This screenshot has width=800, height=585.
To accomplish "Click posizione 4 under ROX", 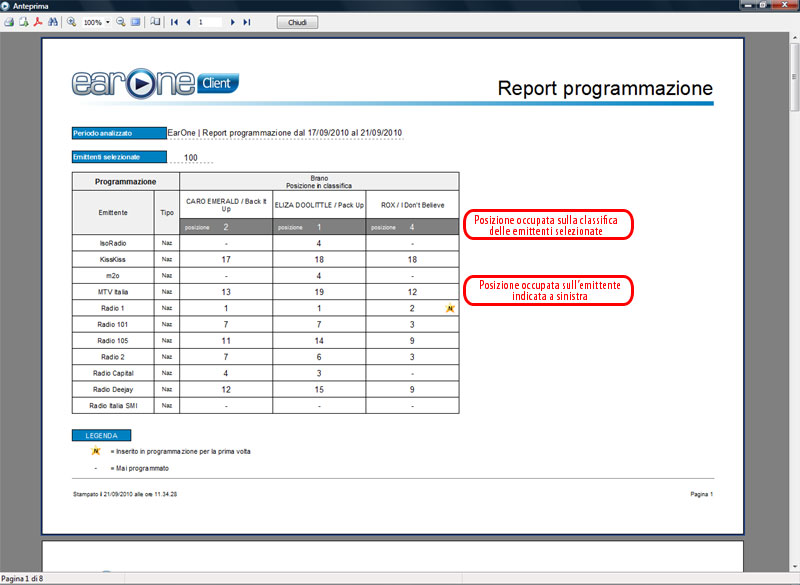I will (412, 227).
